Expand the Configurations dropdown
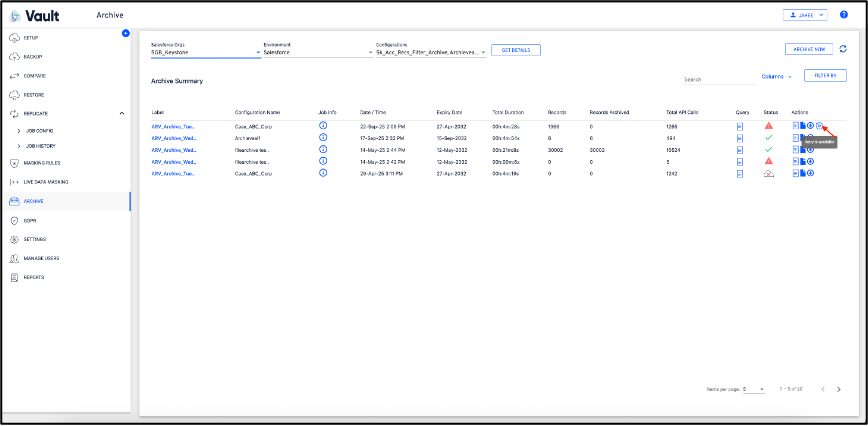The width and height of the screenshot is (868, 426). point(431,52)
